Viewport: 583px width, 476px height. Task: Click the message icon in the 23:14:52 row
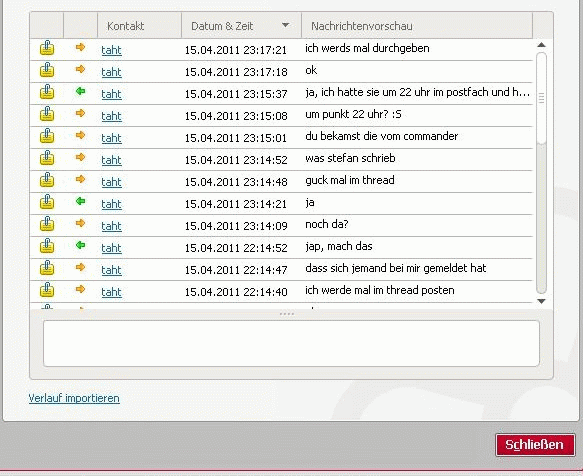pyautogui.click(x=47, y=158)
